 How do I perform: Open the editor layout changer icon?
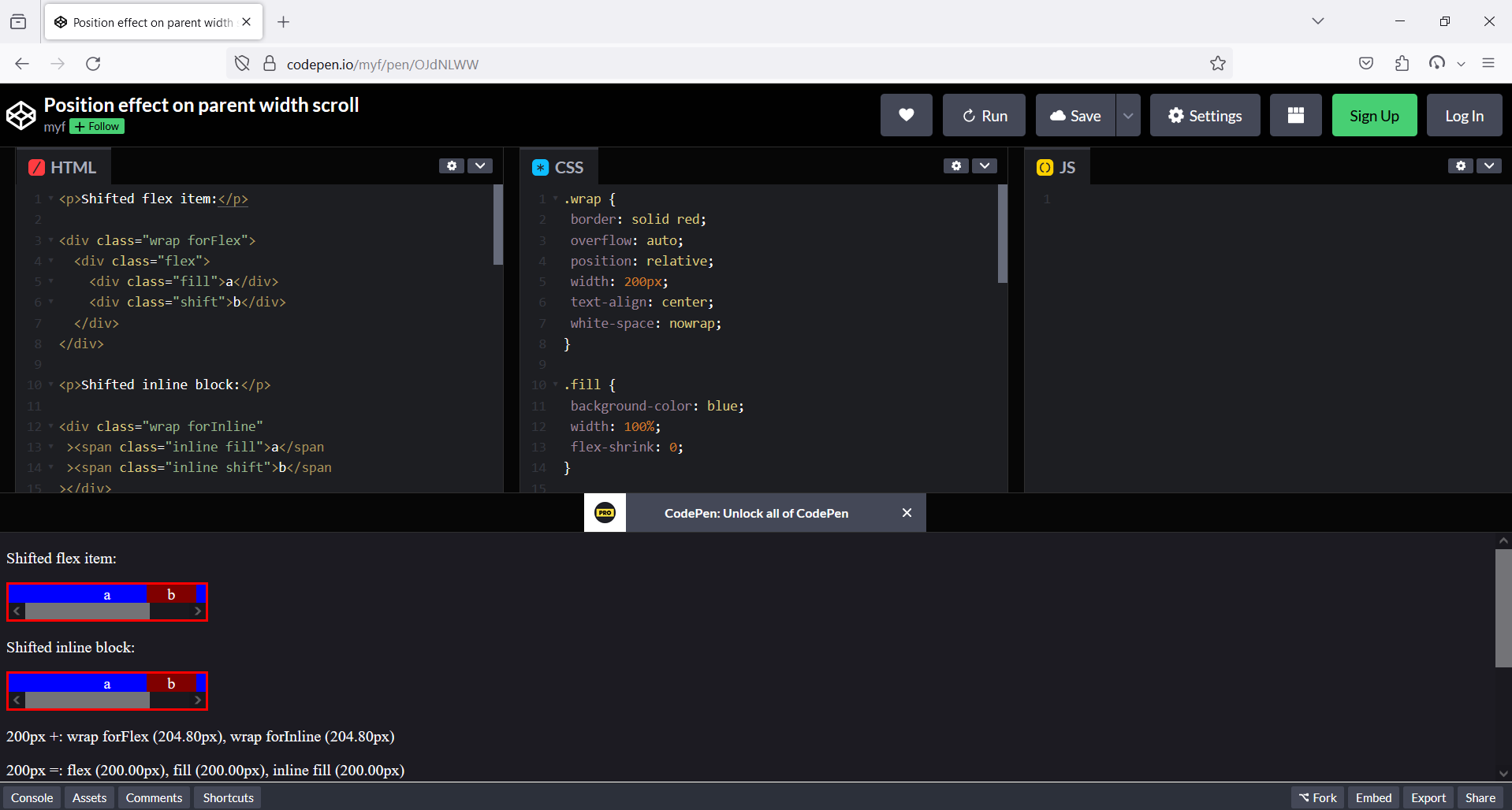[1295, 115]
